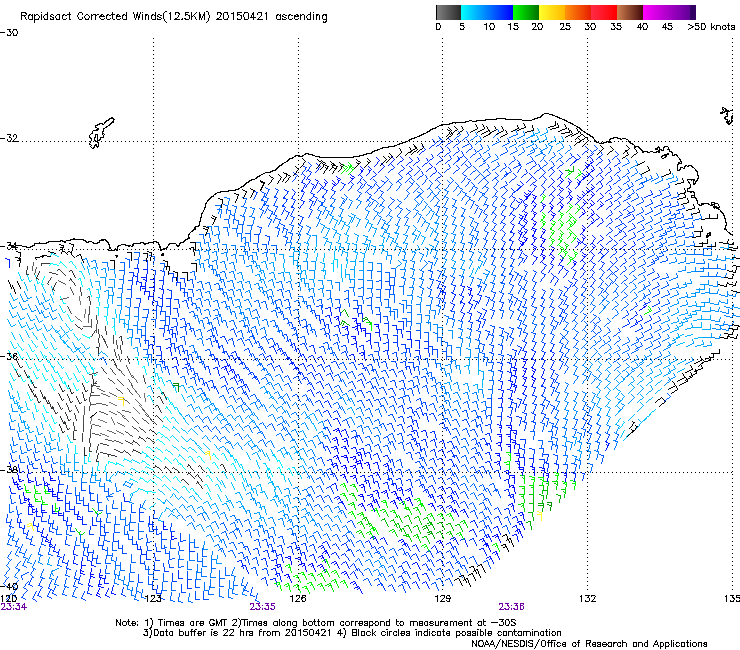Click the purple '23:35' time stamp
This screenshot has width=740, height=650.
point(262,607)
